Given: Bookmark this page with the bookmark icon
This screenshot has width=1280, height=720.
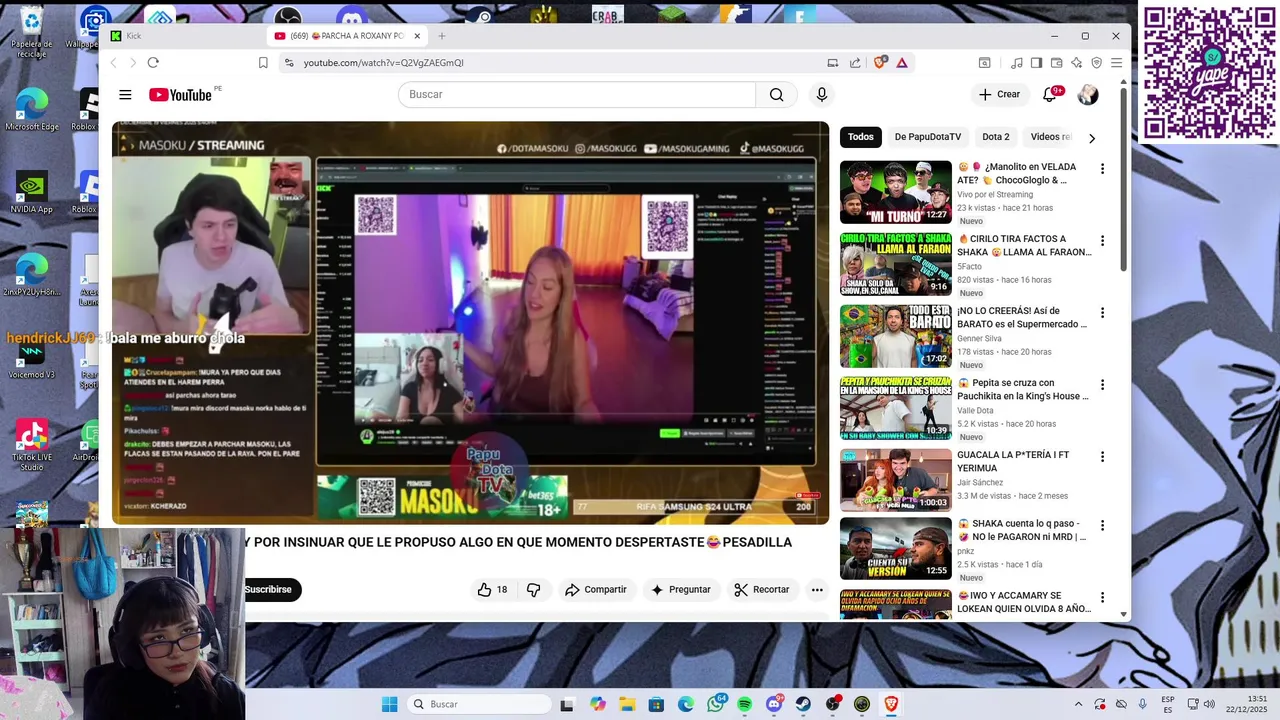Looking at the screenshot, I should pos(263,62).
